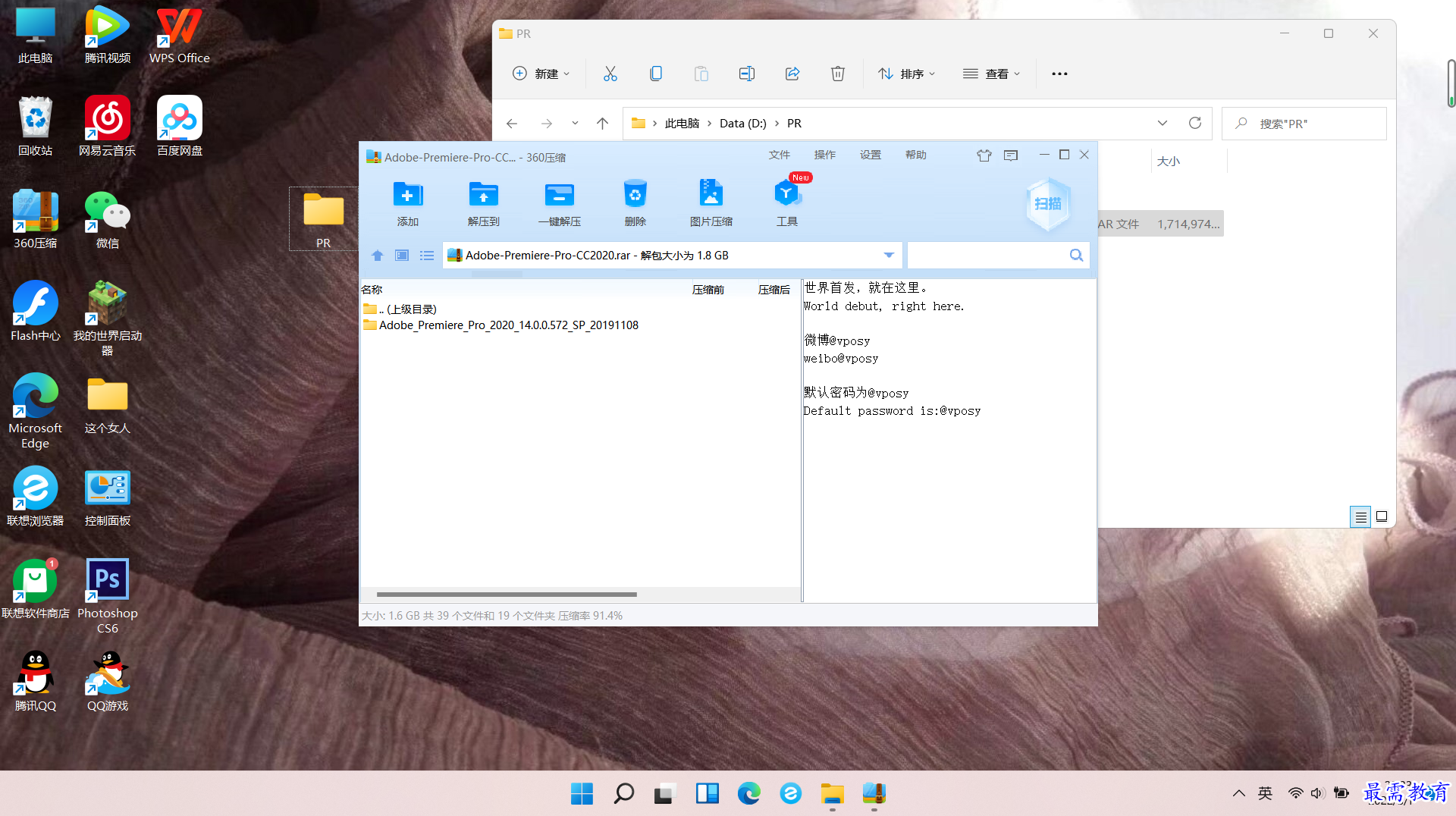Open the 腾讯QQ desktop shortcut

pos(35,681)
